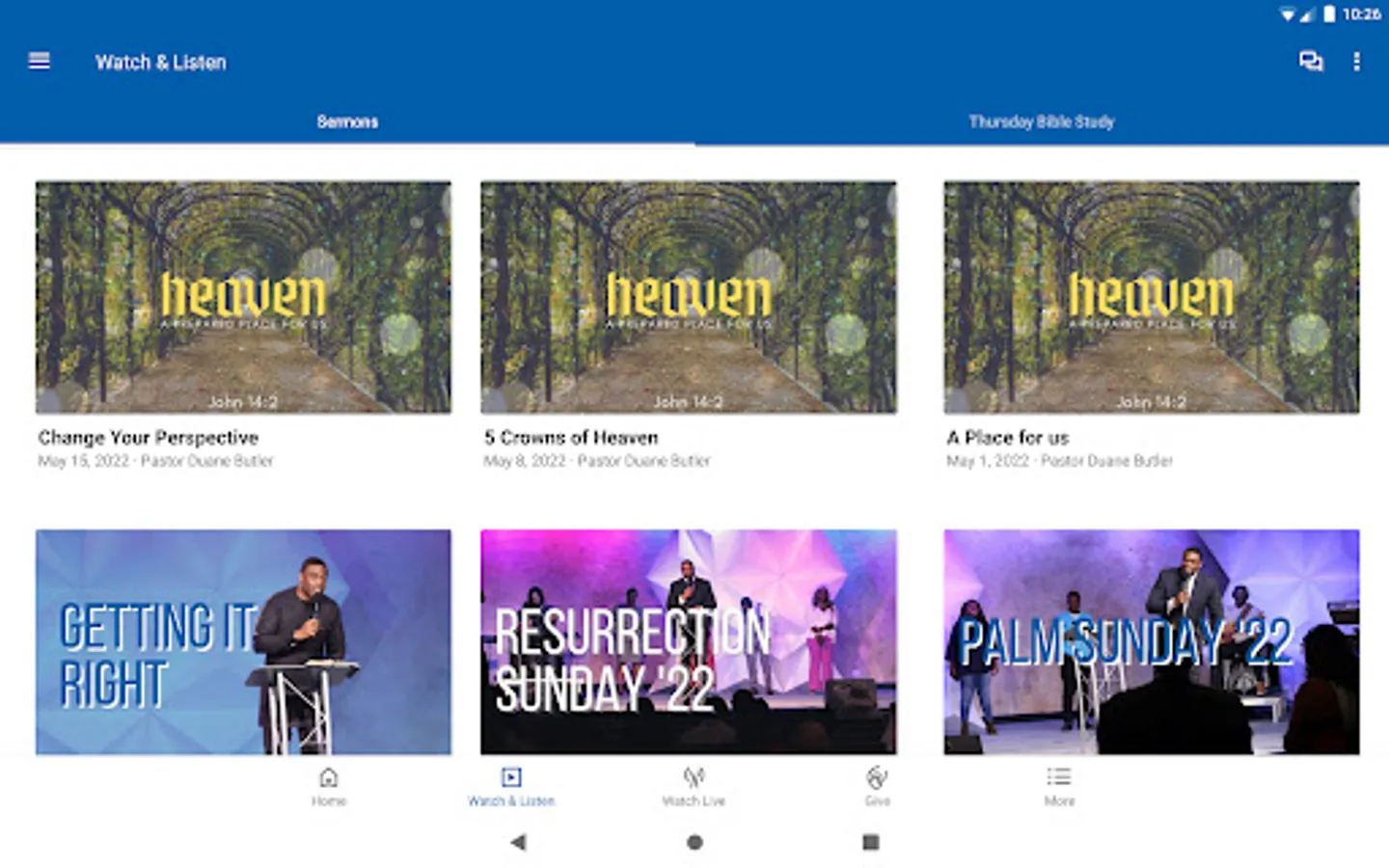Tap the Android home circle button

point(694,842)
